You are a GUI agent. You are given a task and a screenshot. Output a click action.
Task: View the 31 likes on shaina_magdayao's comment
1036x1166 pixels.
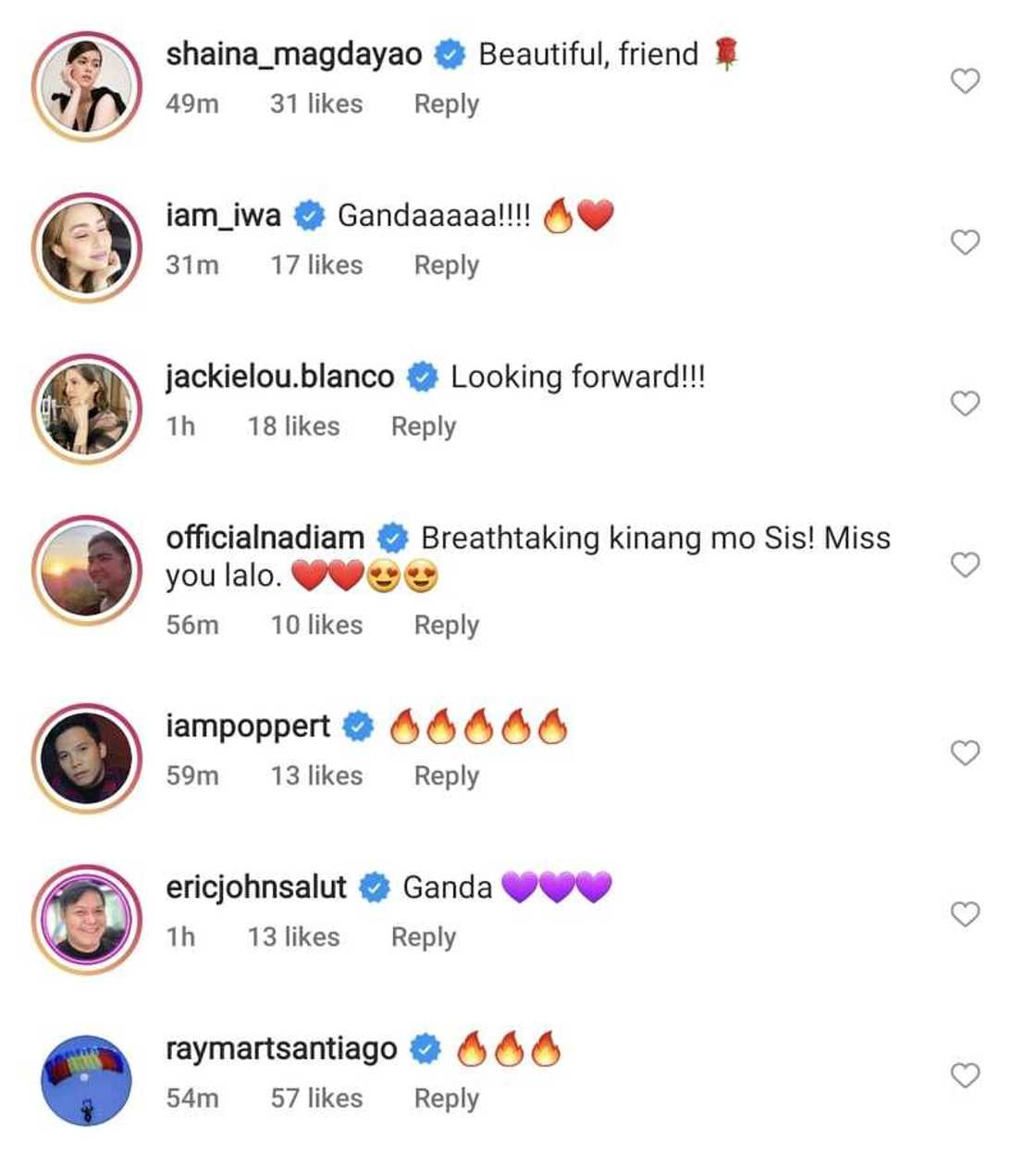(x=316, y=105)
